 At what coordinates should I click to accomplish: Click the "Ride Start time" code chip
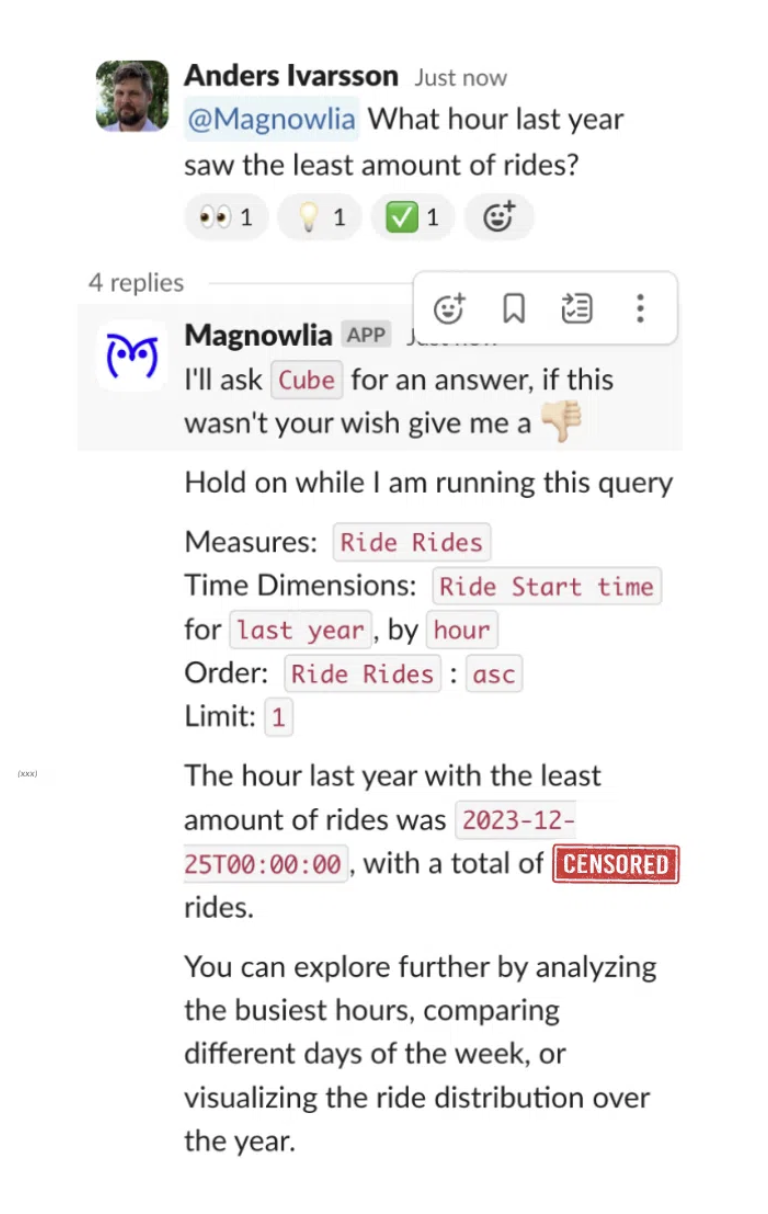click(546, 587)
